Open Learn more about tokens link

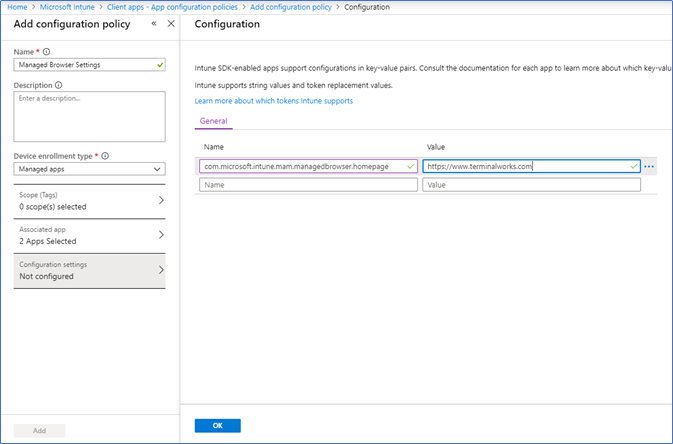click(273, 101)
